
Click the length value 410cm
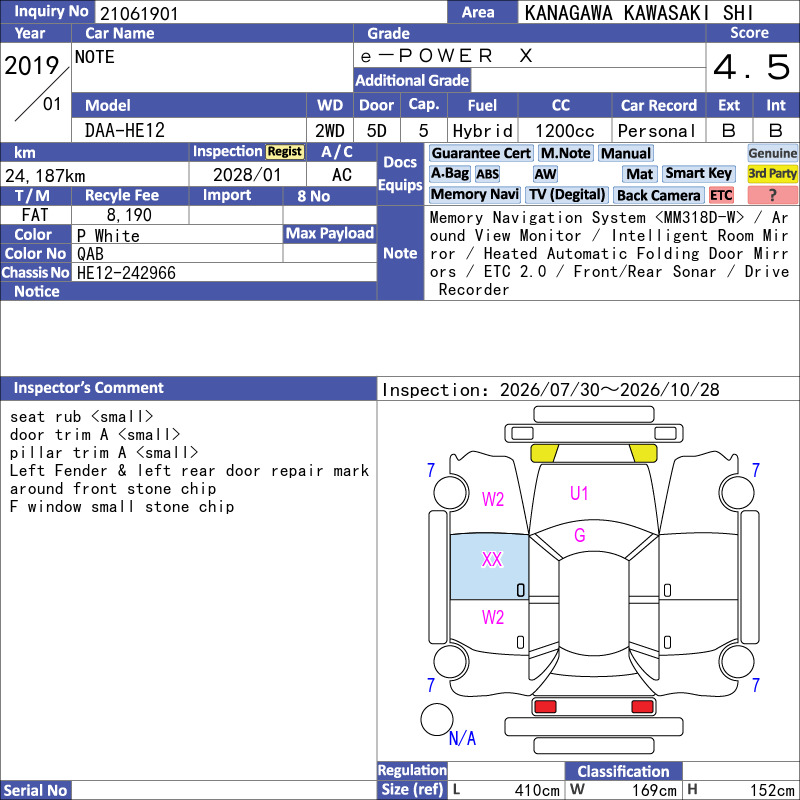point(537,790)
